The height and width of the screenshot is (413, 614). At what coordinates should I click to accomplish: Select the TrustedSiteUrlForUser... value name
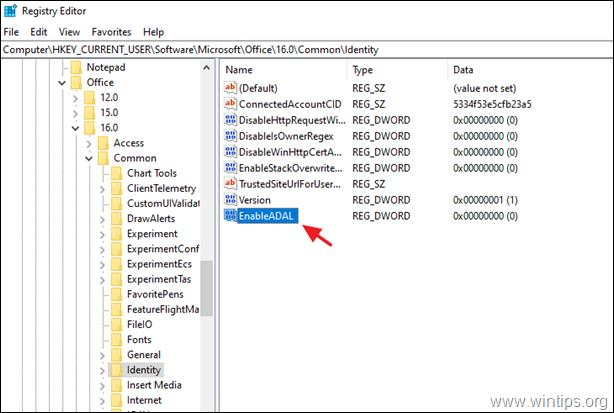[290, 184]
